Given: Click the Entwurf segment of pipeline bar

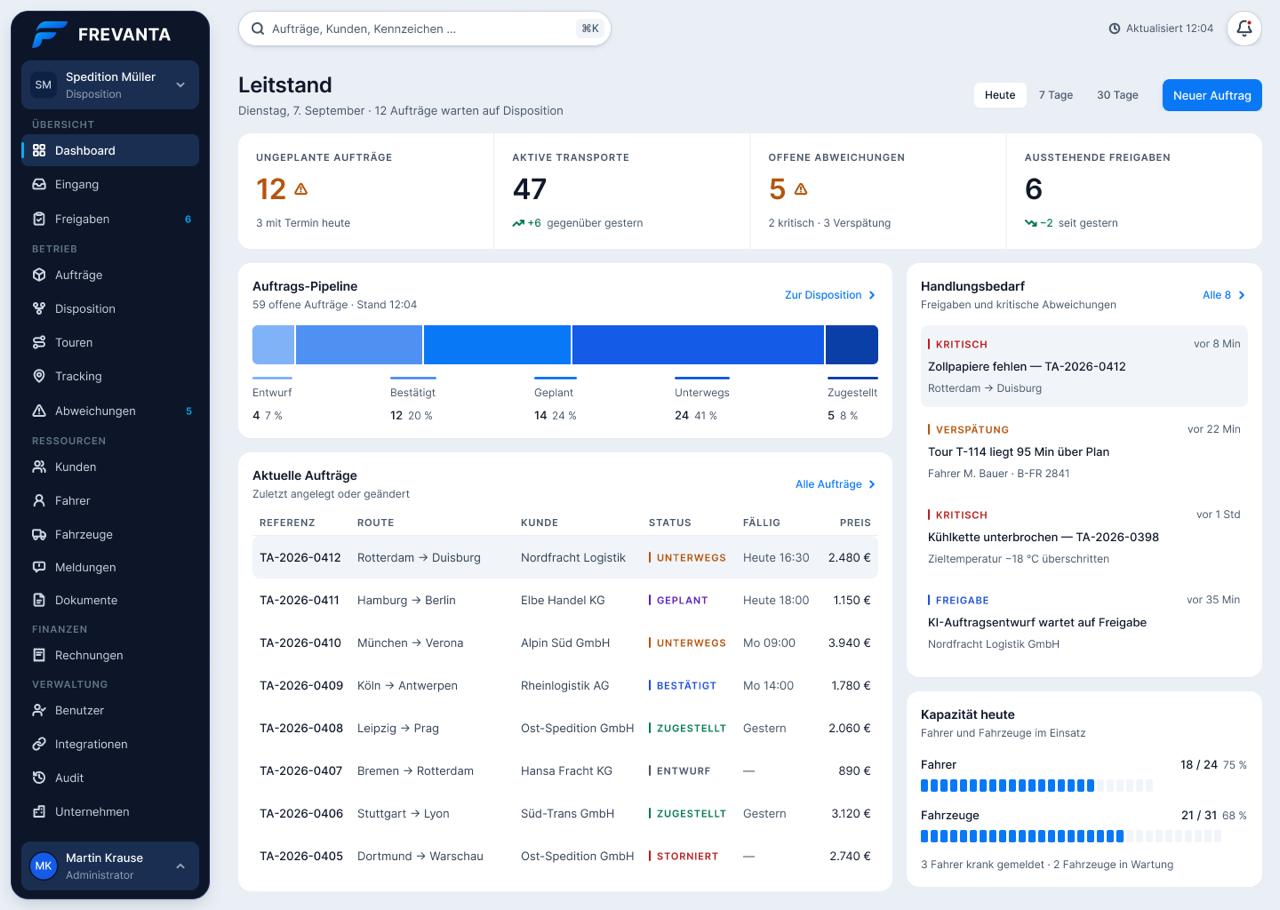Looking at the screenshot, I should tap(273, 344).
